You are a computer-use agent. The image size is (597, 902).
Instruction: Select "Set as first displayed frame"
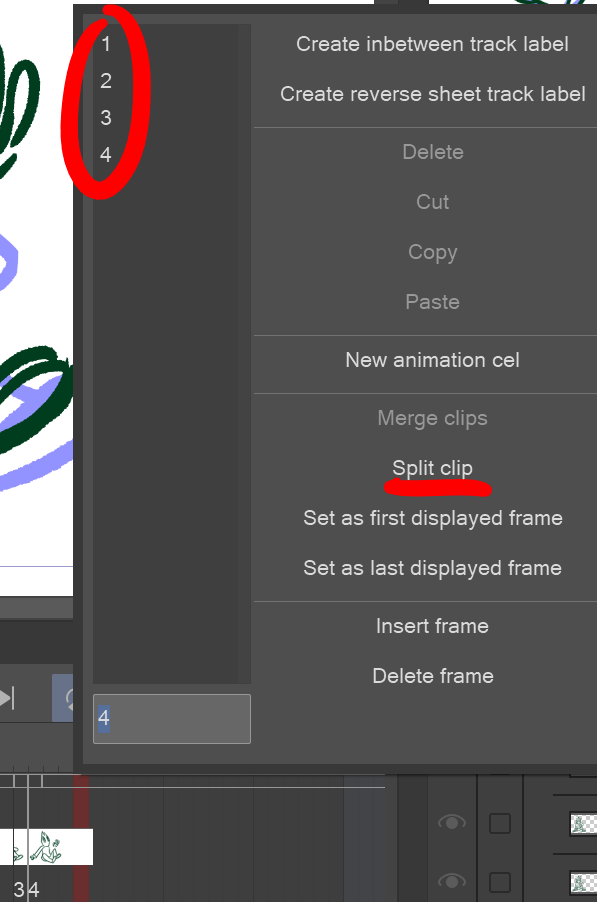tap(433, 518)
